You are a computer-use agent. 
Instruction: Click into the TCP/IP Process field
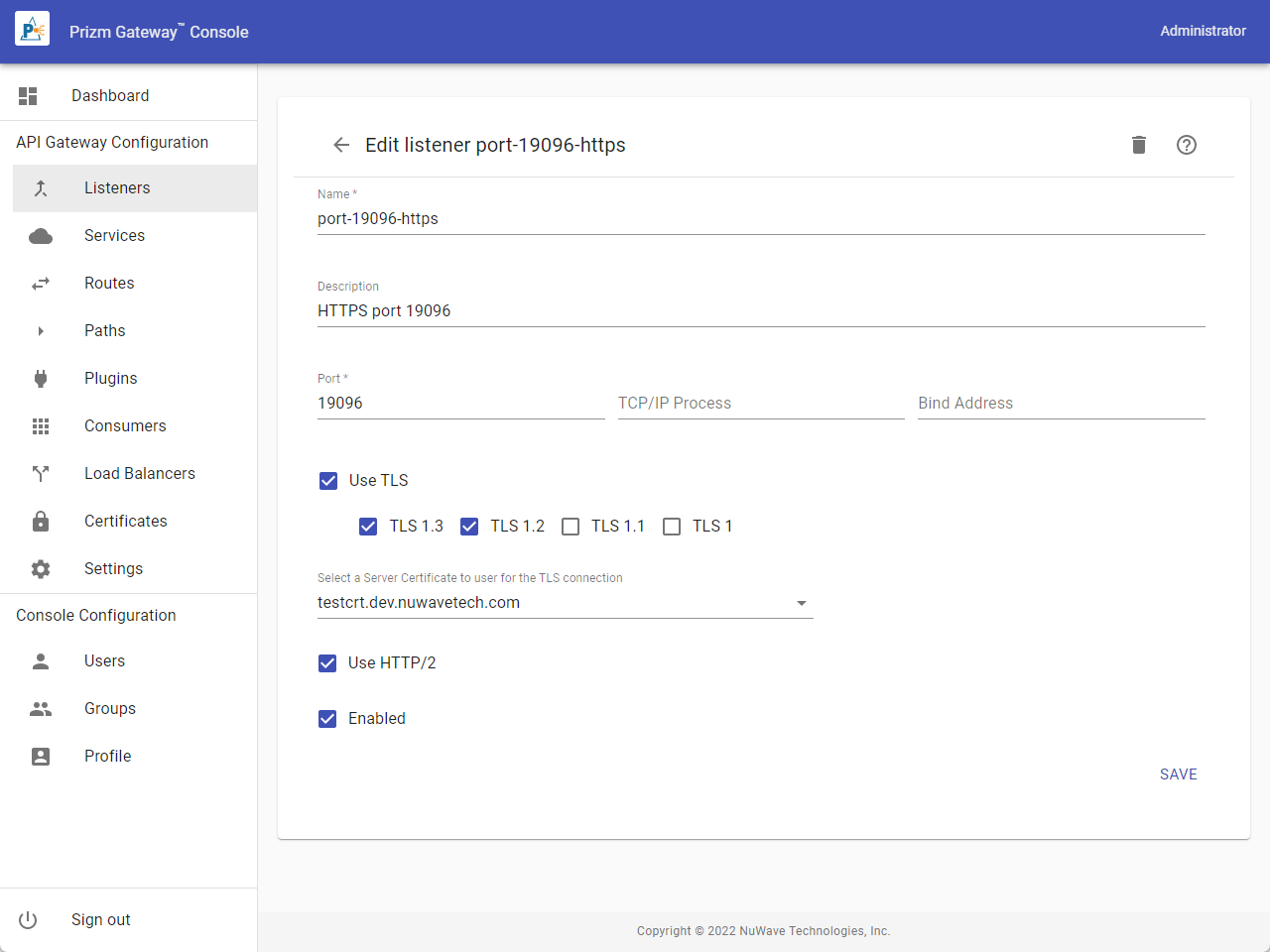point(760,403)
